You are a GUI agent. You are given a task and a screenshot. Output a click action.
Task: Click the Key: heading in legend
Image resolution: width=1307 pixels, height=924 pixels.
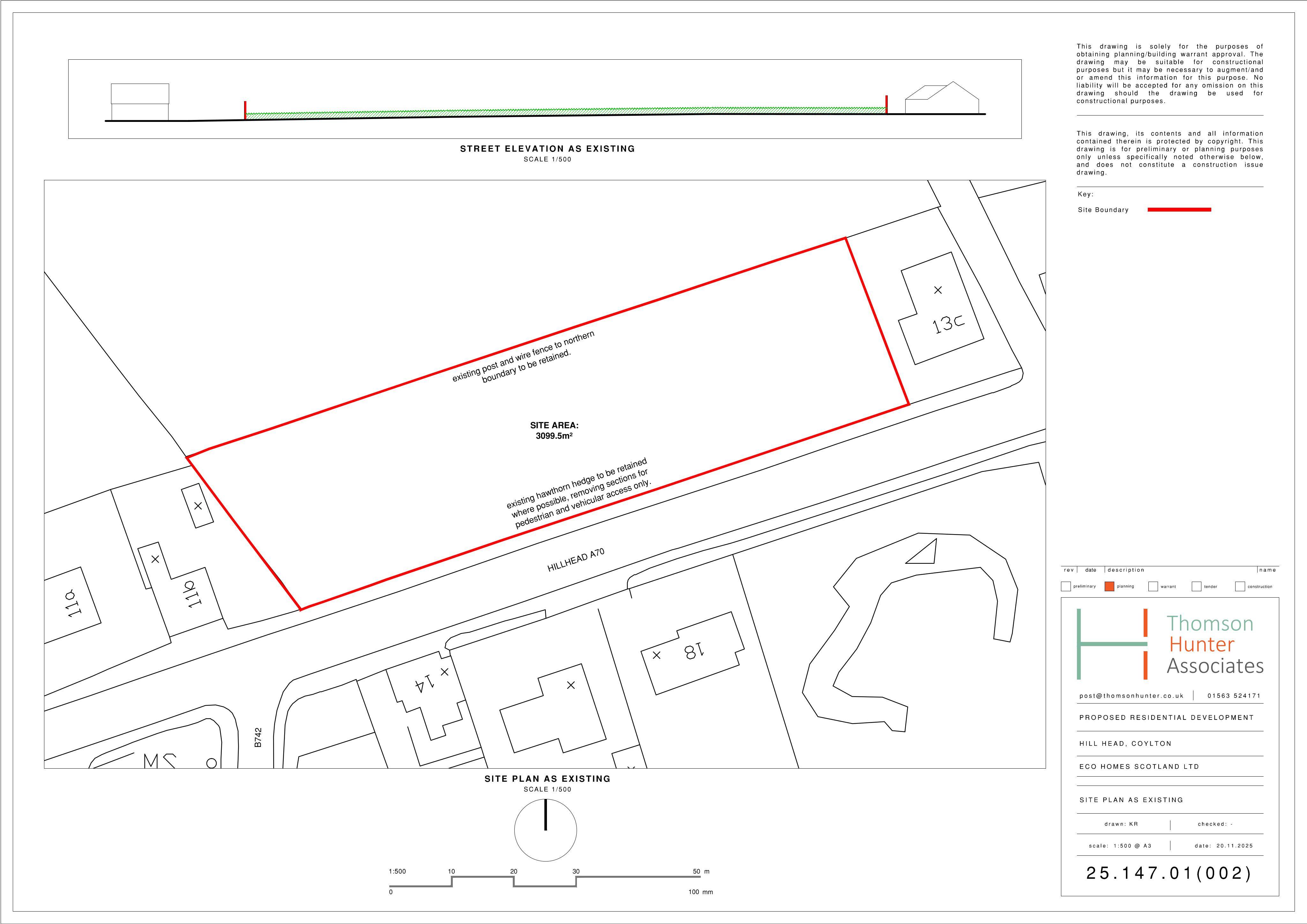[1086, 194]
